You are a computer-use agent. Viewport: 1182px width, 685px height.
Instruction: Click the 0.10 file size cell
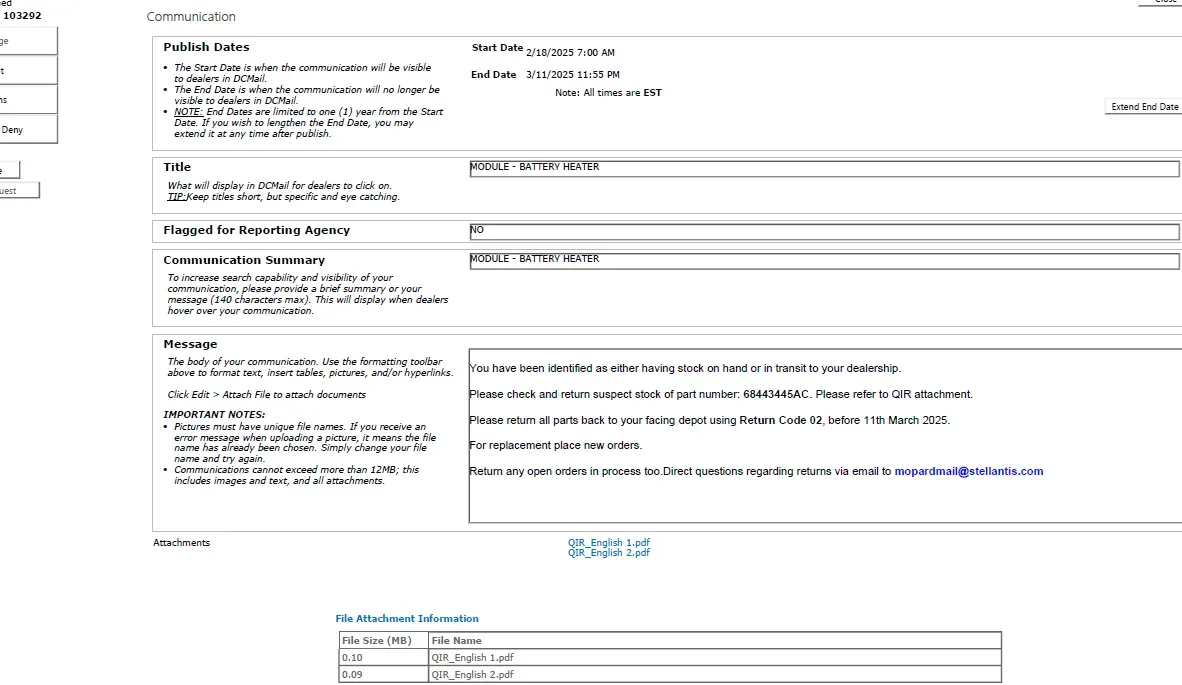[x=384, y=657]
